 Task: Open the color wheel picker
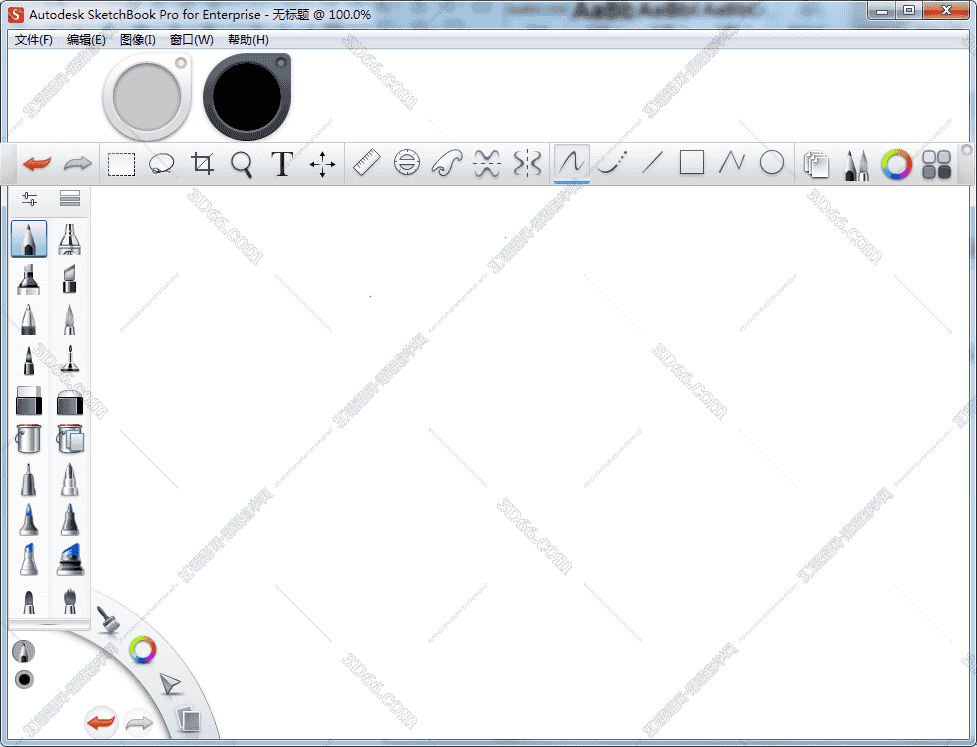[x=896, y=162]
